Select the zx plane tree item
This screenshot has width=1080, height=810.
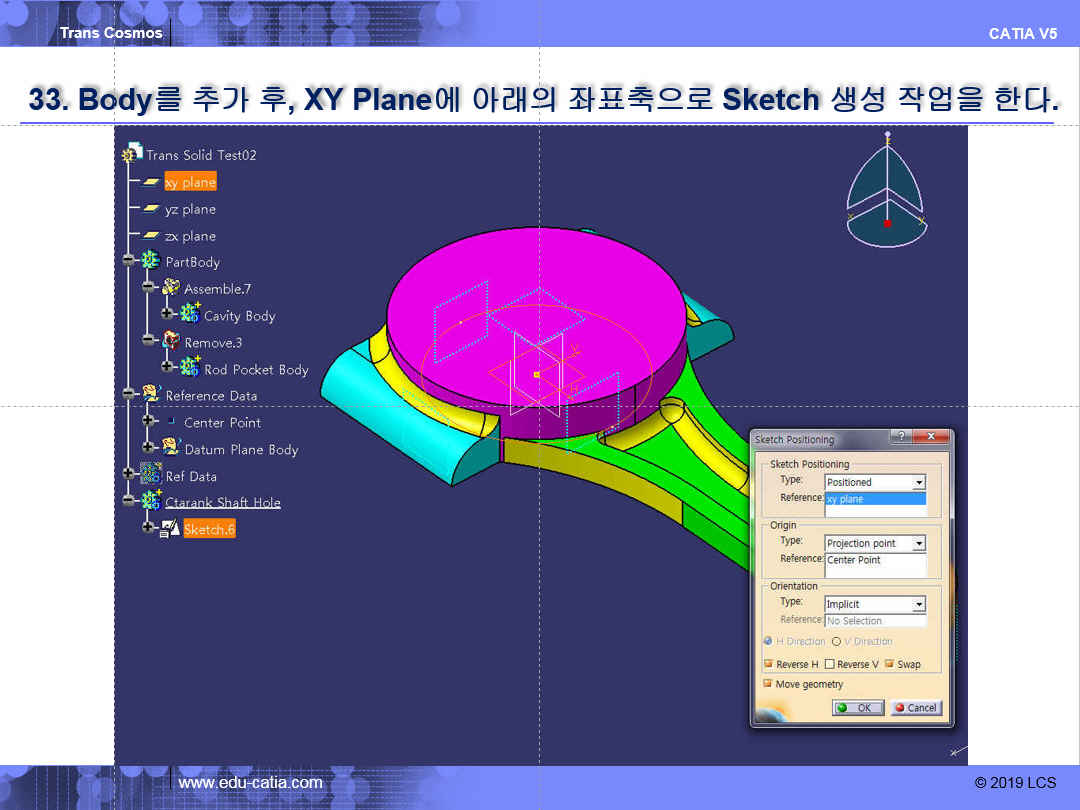190,236
